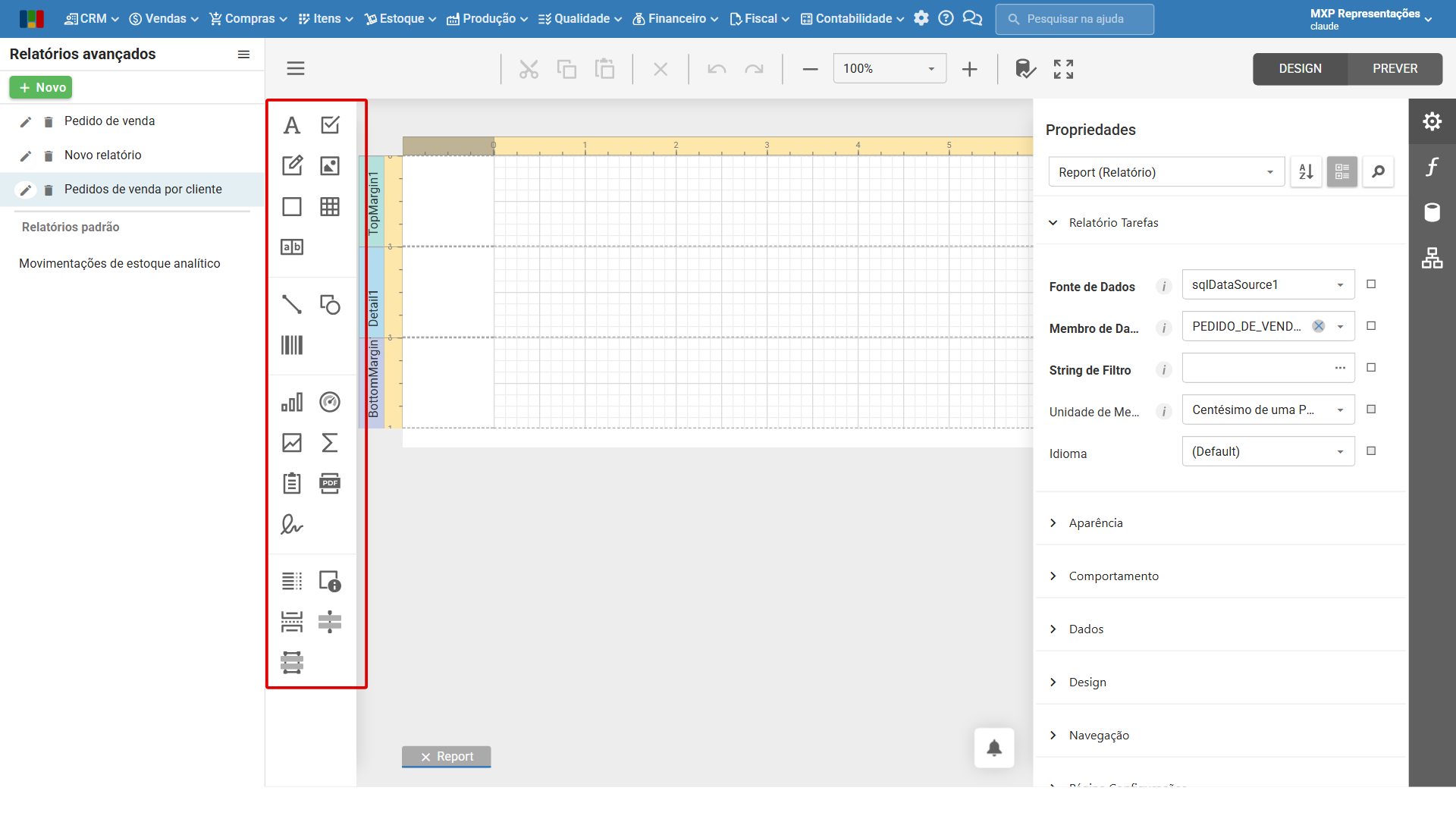
Task: Click the plus zoom in button
Action: tap(969, 69)
